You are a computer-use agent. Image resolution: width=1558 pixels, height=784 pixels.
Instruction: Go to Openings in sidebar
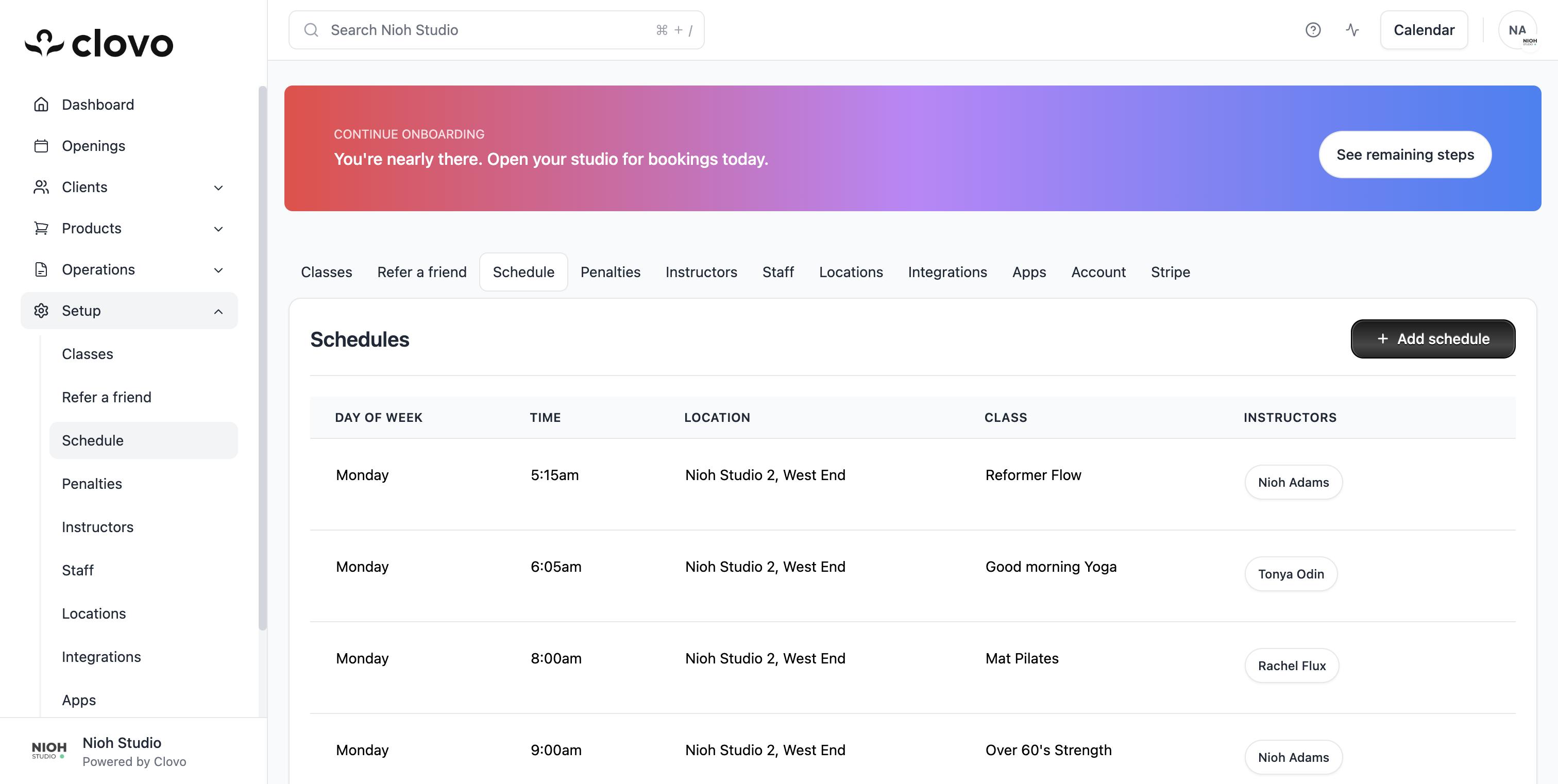129,146
